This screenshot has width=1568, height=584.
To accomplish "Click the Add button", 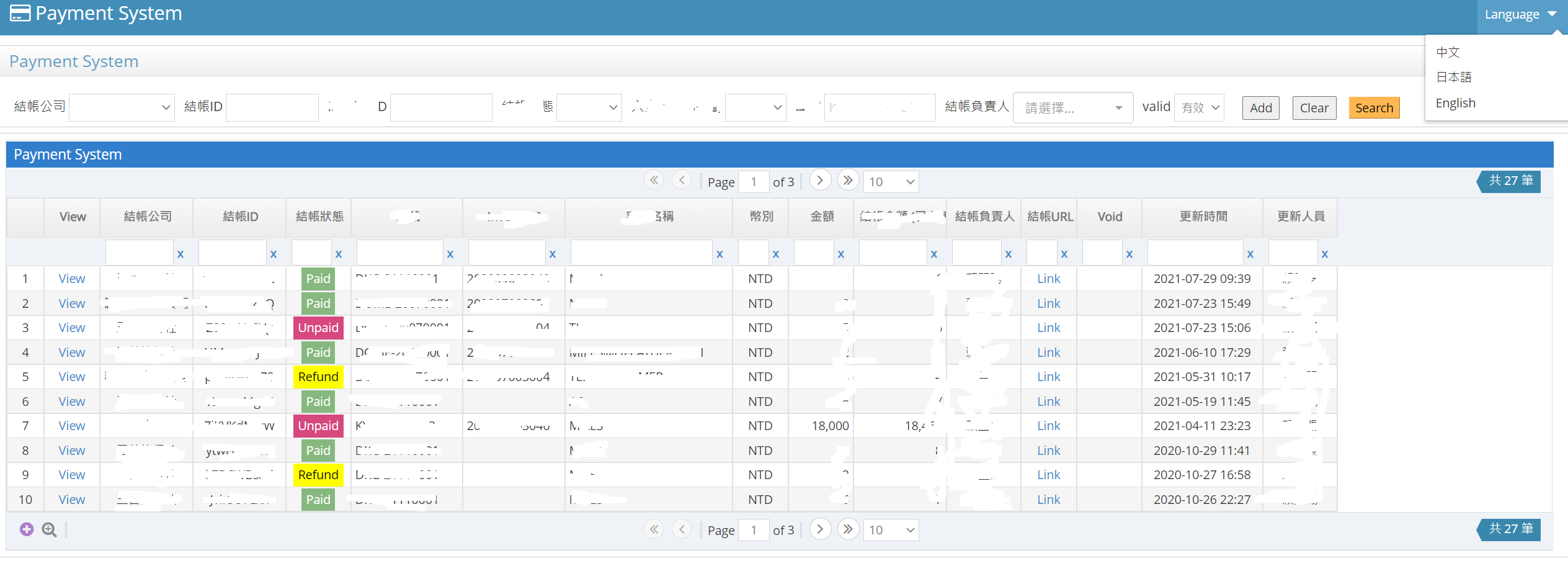I will point(1260,108).
